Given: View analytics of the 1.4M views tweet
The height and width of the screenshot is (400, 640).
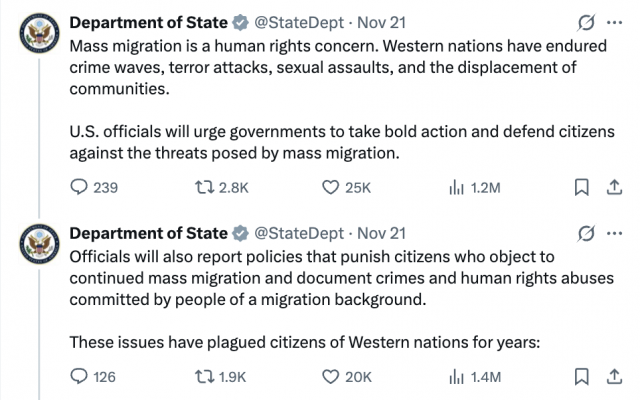Looking at the screenshot, I should [x=457, y=377].
